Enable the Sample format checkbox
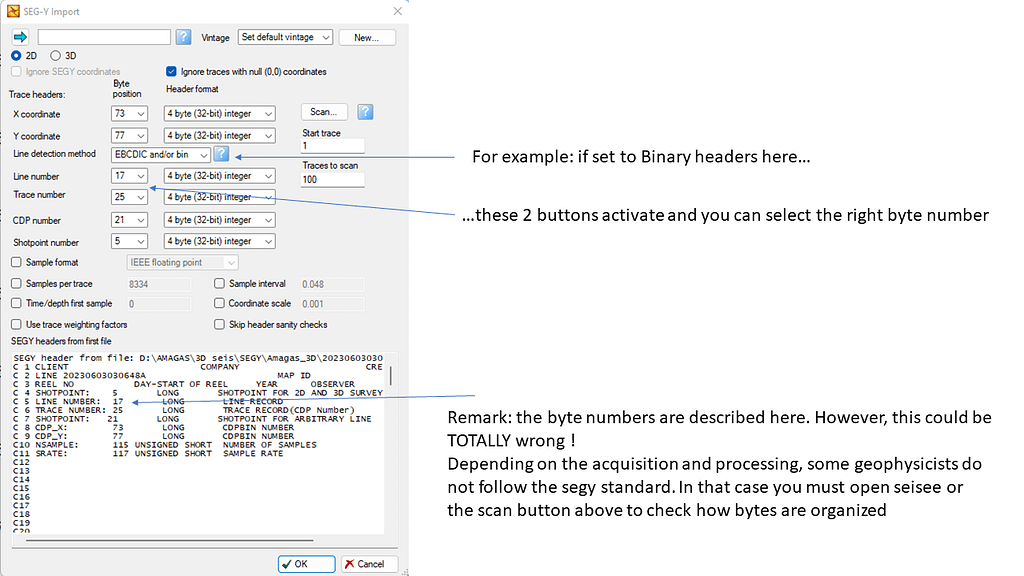This screenshot has height=576, width=1024. click(16, 262)
